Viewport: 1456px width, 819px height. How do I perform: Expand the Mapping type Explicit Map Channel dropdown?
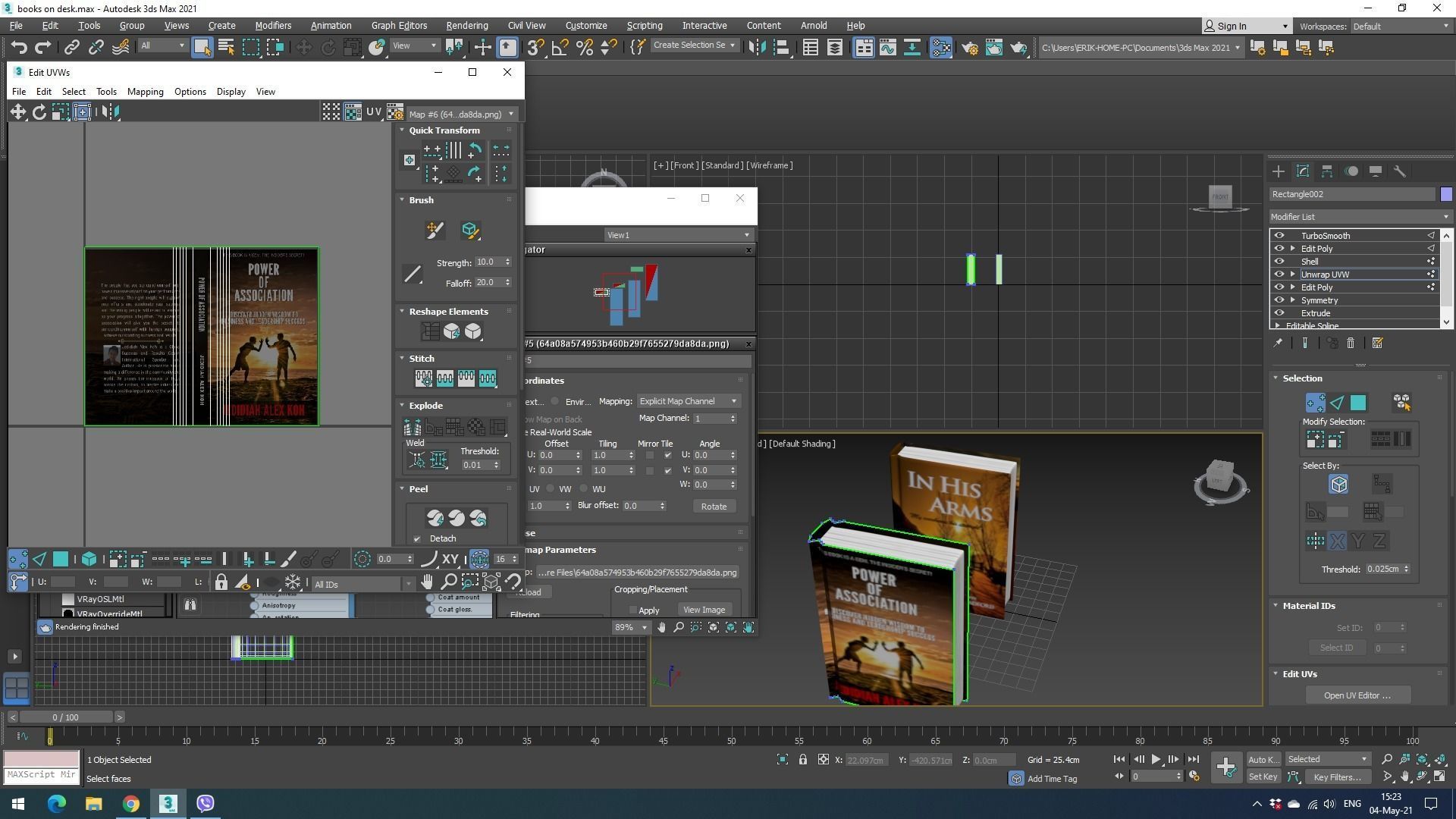[688, 401]
